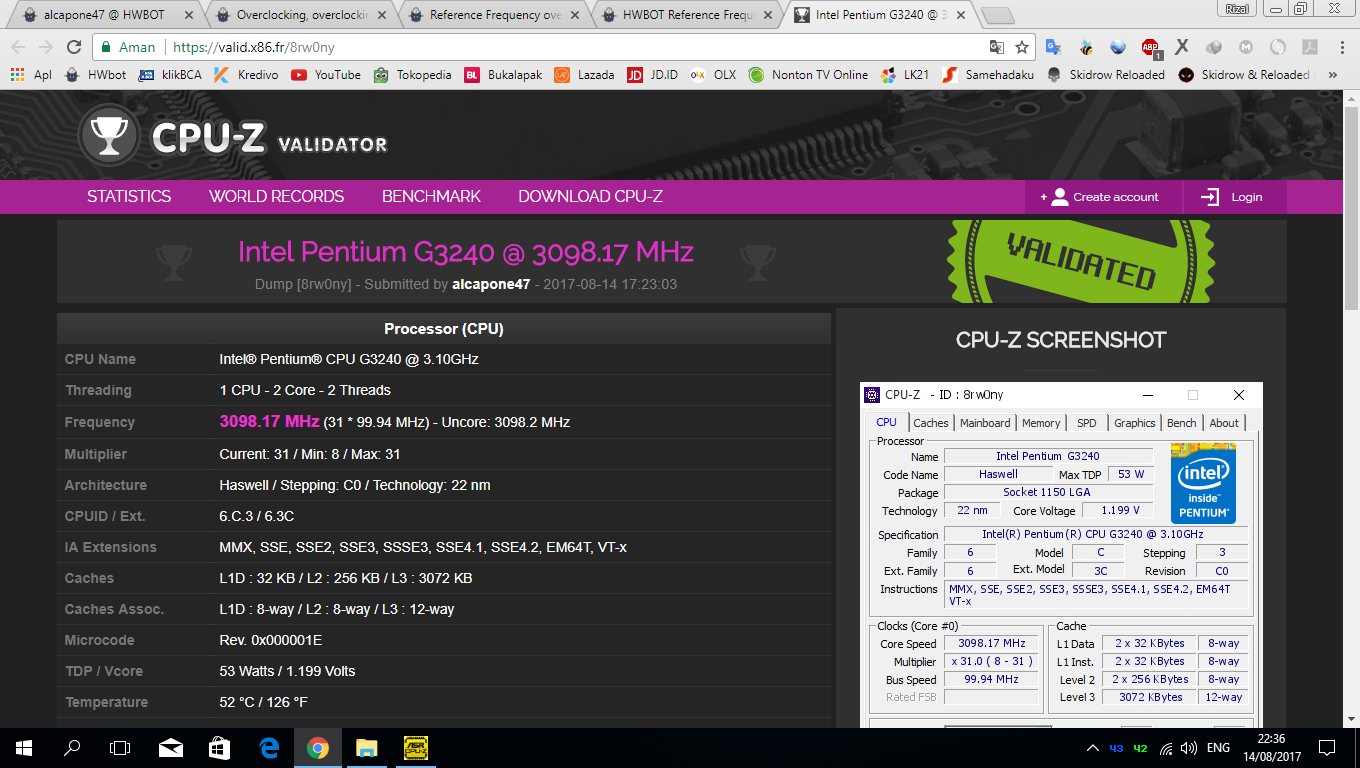This screenshot has width=1360, height=768.
Task: Open the Nonton TV Online bookmark
Action: 808,75
